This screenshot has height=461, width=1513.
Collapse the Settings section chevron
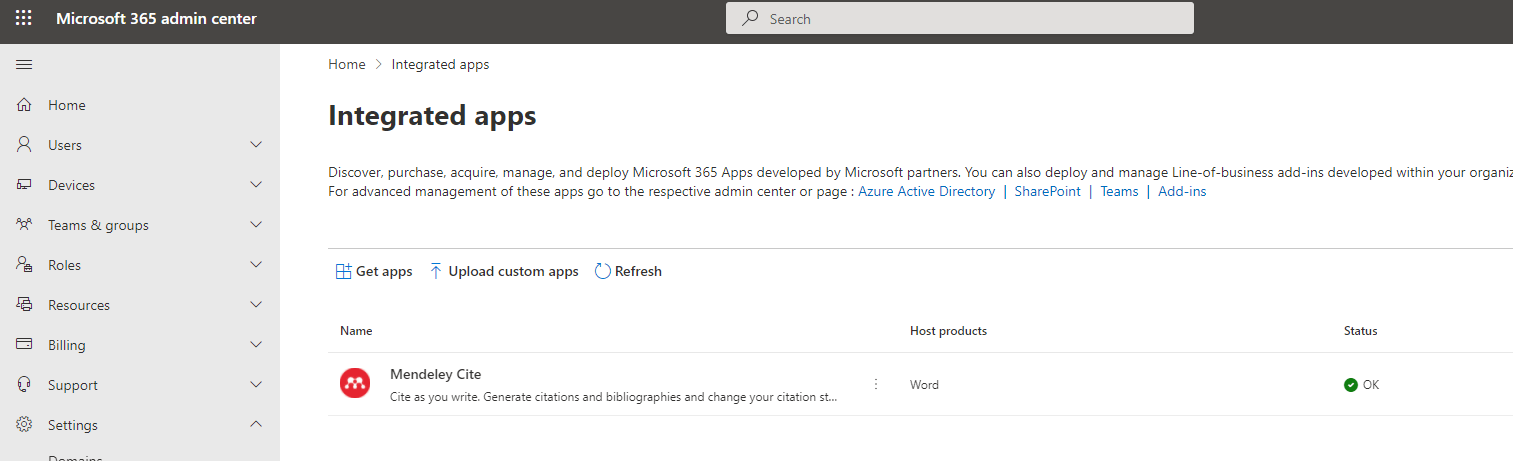coord(256,425)
